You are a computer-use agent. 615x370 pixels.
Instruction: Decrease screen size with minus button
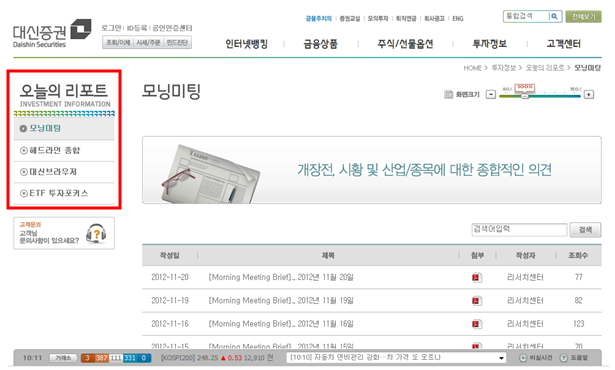491,95
